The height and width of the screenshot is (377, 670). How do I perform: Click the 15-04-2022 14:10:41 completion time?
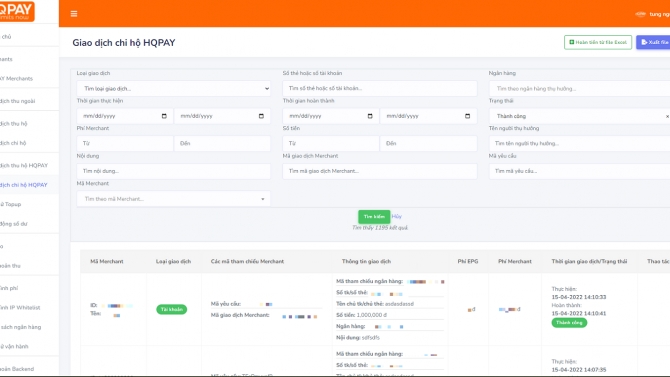[x=579, y=313]
